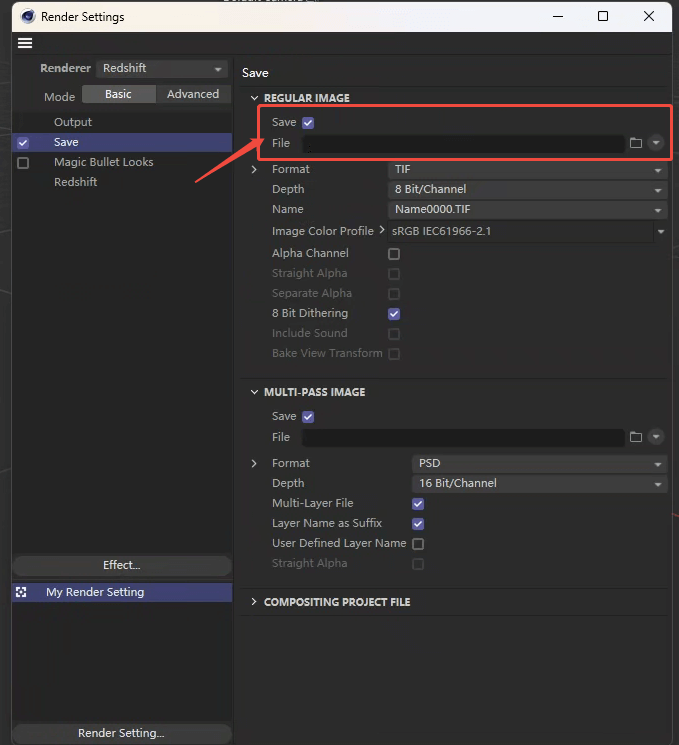The height and width of the screenshot is (745, 679).
Task: Maximize the Render Settings window
Action: [x=603, y=17]
